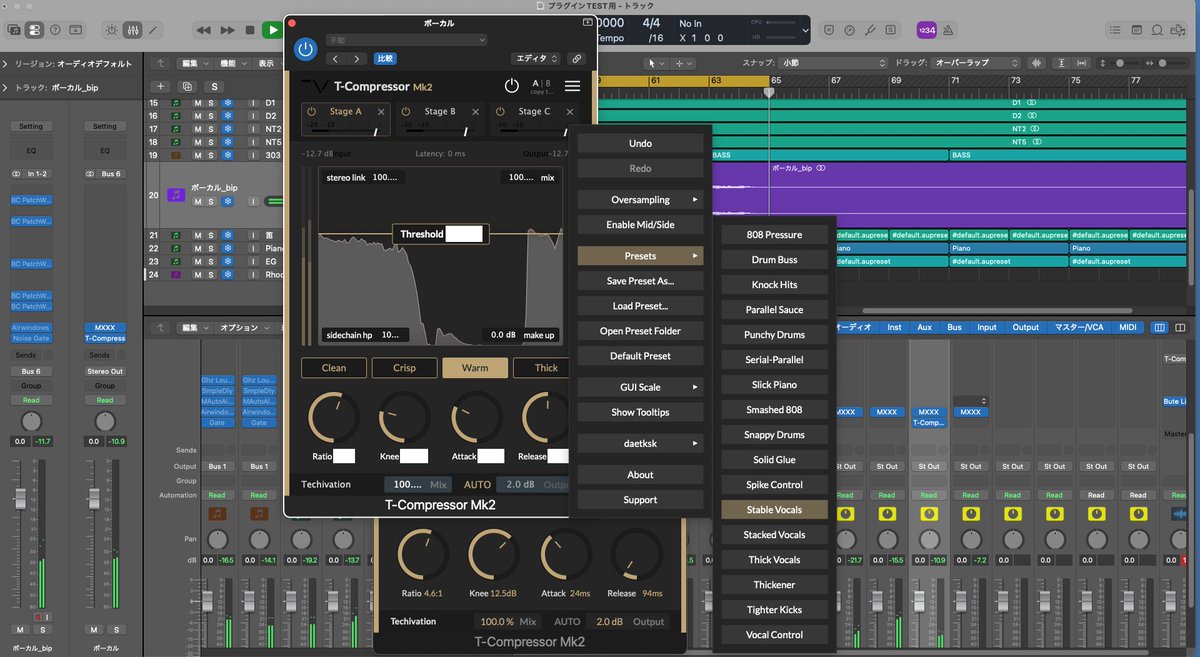Choose Save Preset As... menu entry

(x=640, y=281)
